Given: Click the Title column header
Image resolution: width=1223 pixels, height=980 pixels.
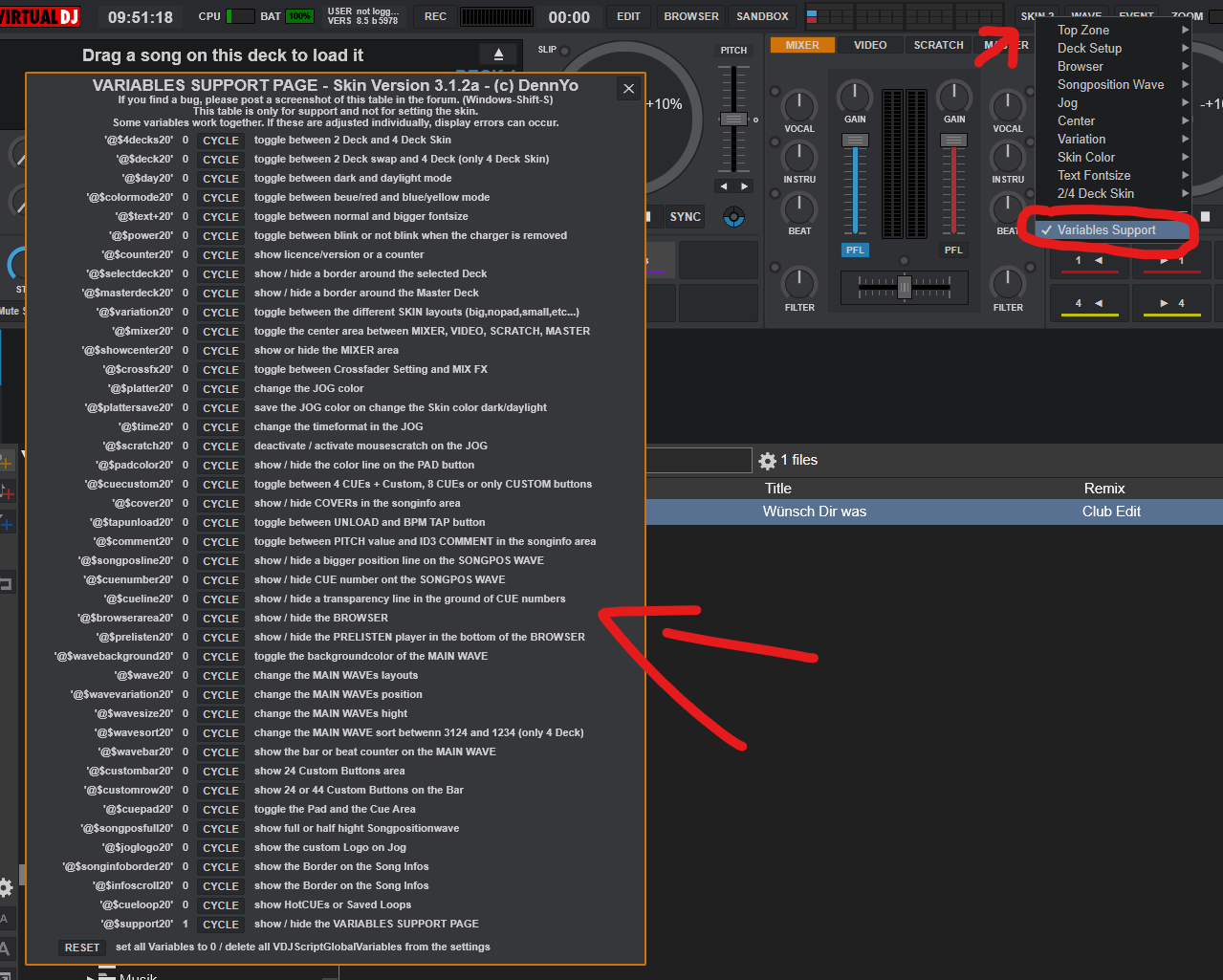Looking at the screenshot, I should click(x=778, y=489).
